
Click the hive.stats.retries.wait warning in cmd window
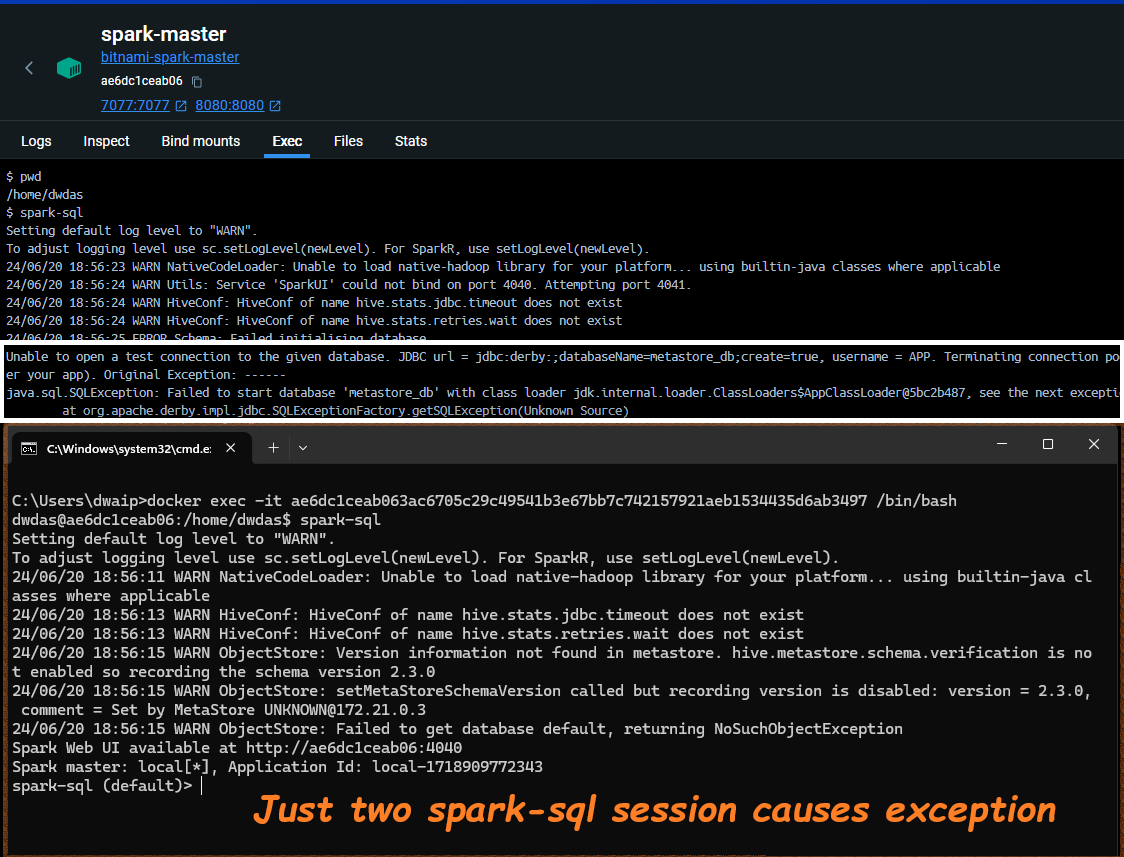coord(408,633)
